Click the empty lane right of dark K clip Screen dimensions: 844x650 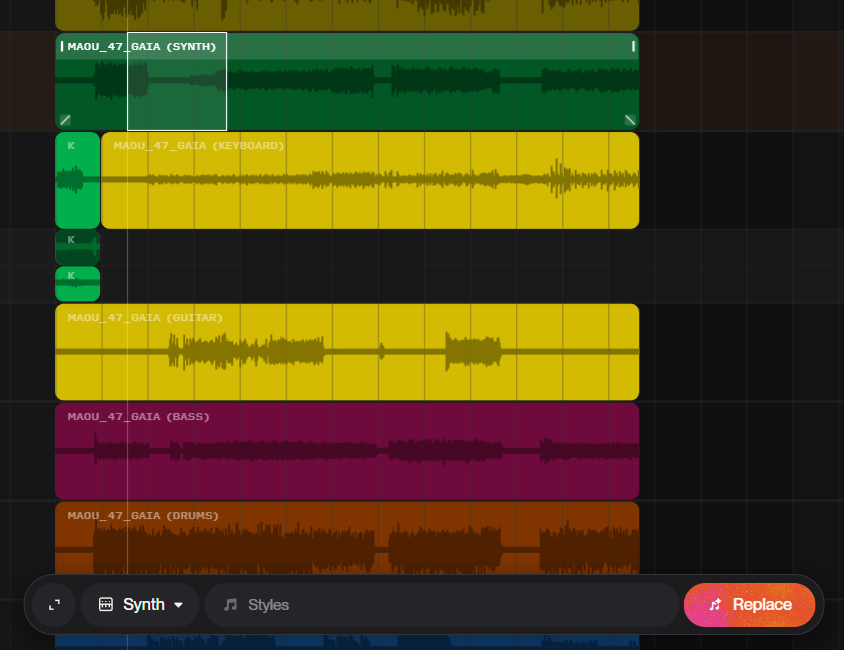[x=400, y=247]
